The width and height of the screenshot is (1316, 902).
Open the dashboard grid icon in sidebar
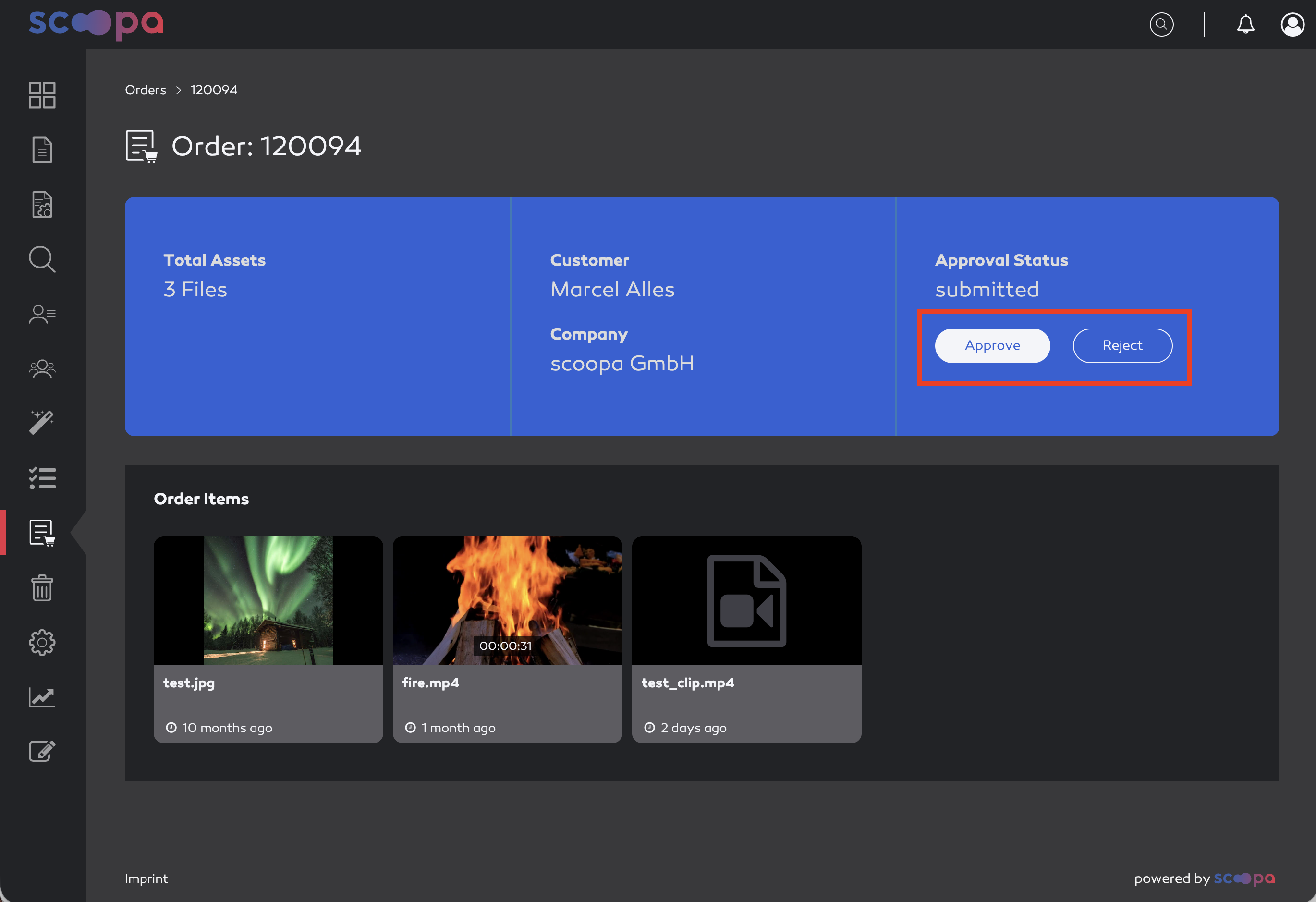42,95
